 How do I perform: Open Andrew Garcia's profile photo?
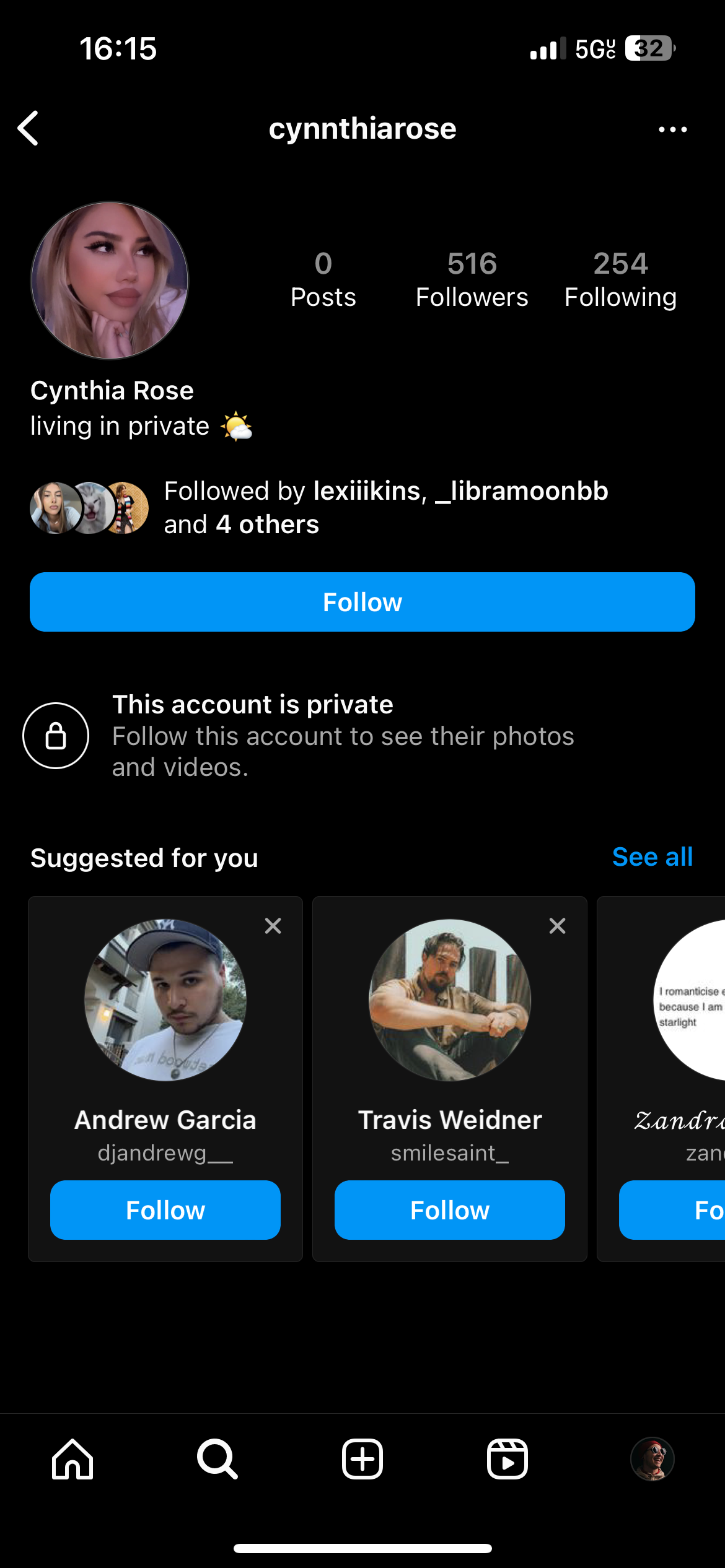click(165, 1000)
